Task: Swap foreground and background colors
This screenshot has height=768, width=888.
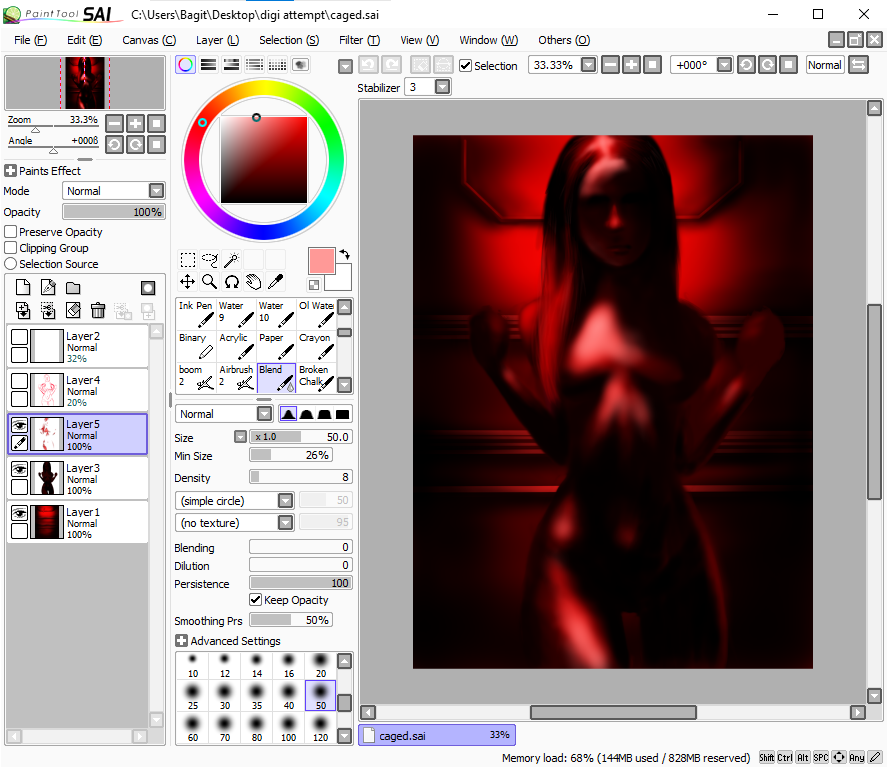Action: [344, 254]
